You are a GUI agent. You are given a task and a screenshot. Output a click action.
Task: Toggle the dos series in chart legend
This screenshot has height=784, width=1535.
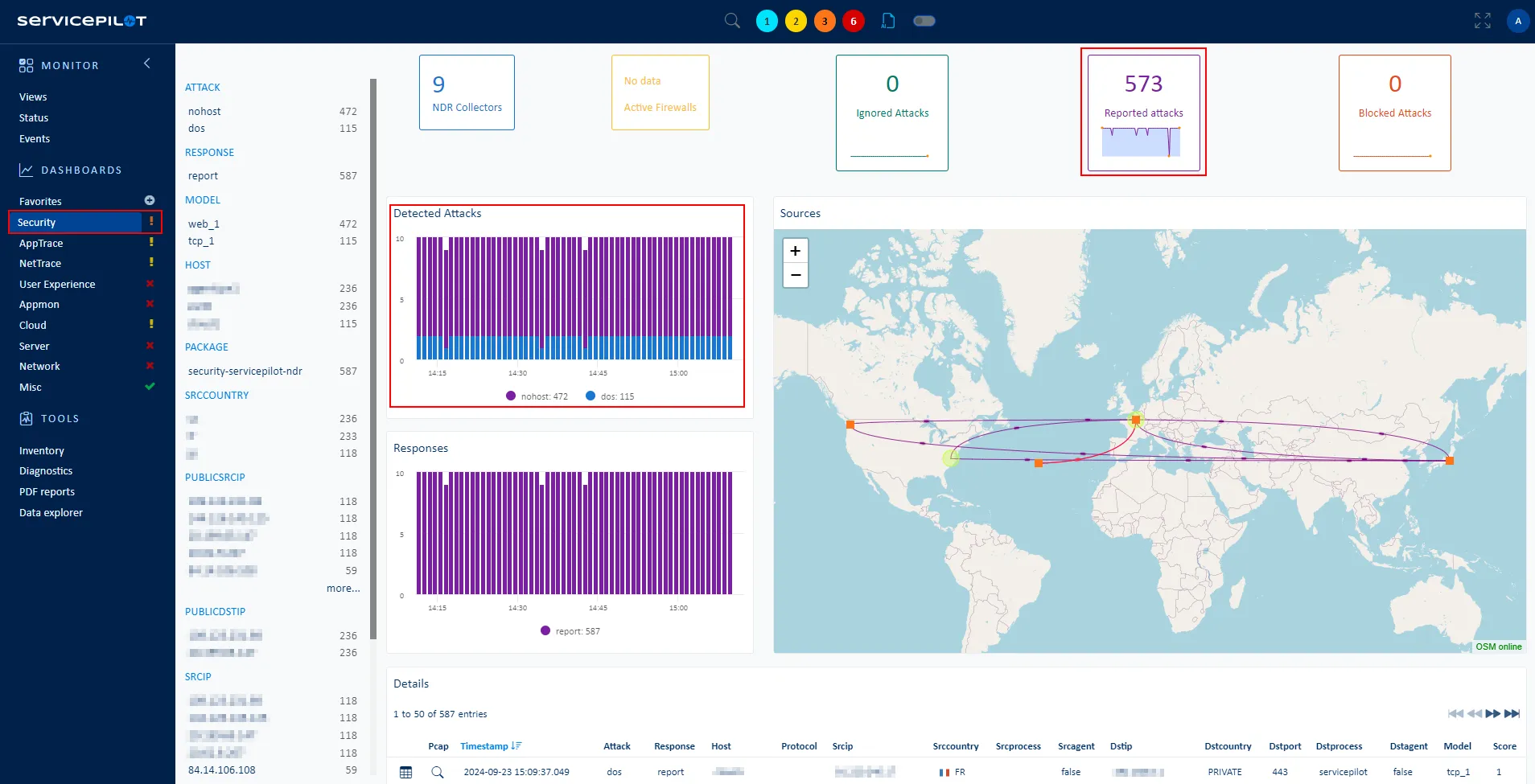tap(610, 396)
